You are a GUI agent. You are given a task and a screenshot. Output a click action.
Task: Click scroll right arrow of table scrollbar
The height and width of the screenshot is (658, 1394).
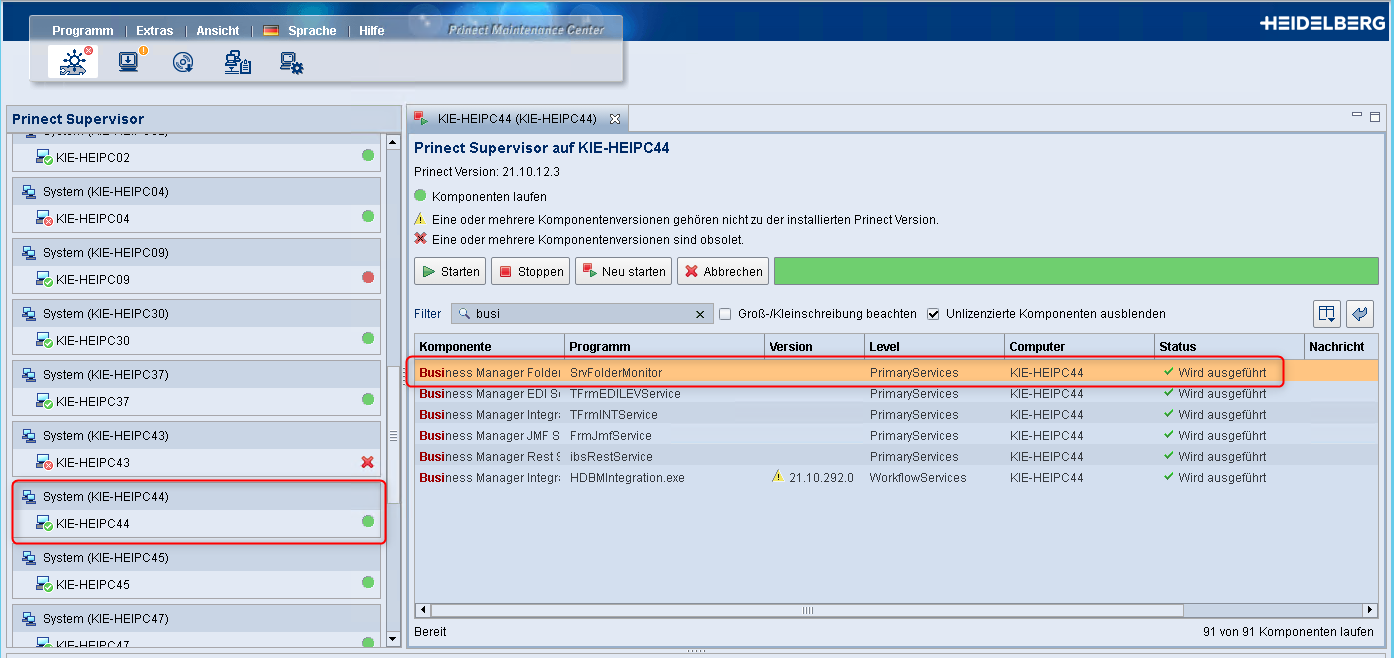point(1370,610)
